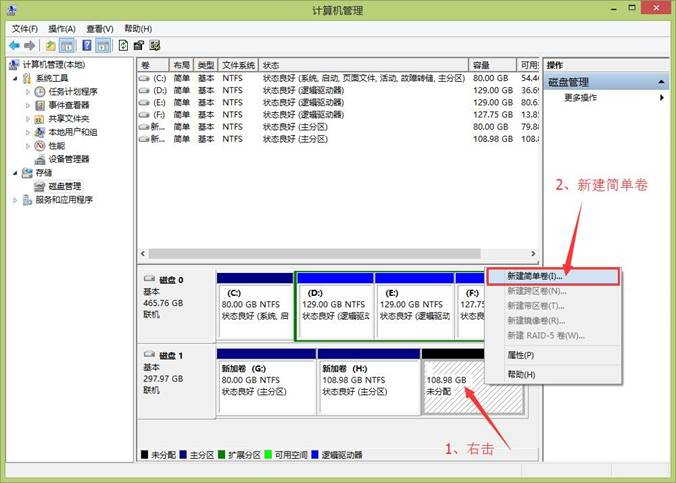This screenshot has height=483, width=676.
Task: Collapse the 系统工具 tree node
Action: [x=15, y=78]
